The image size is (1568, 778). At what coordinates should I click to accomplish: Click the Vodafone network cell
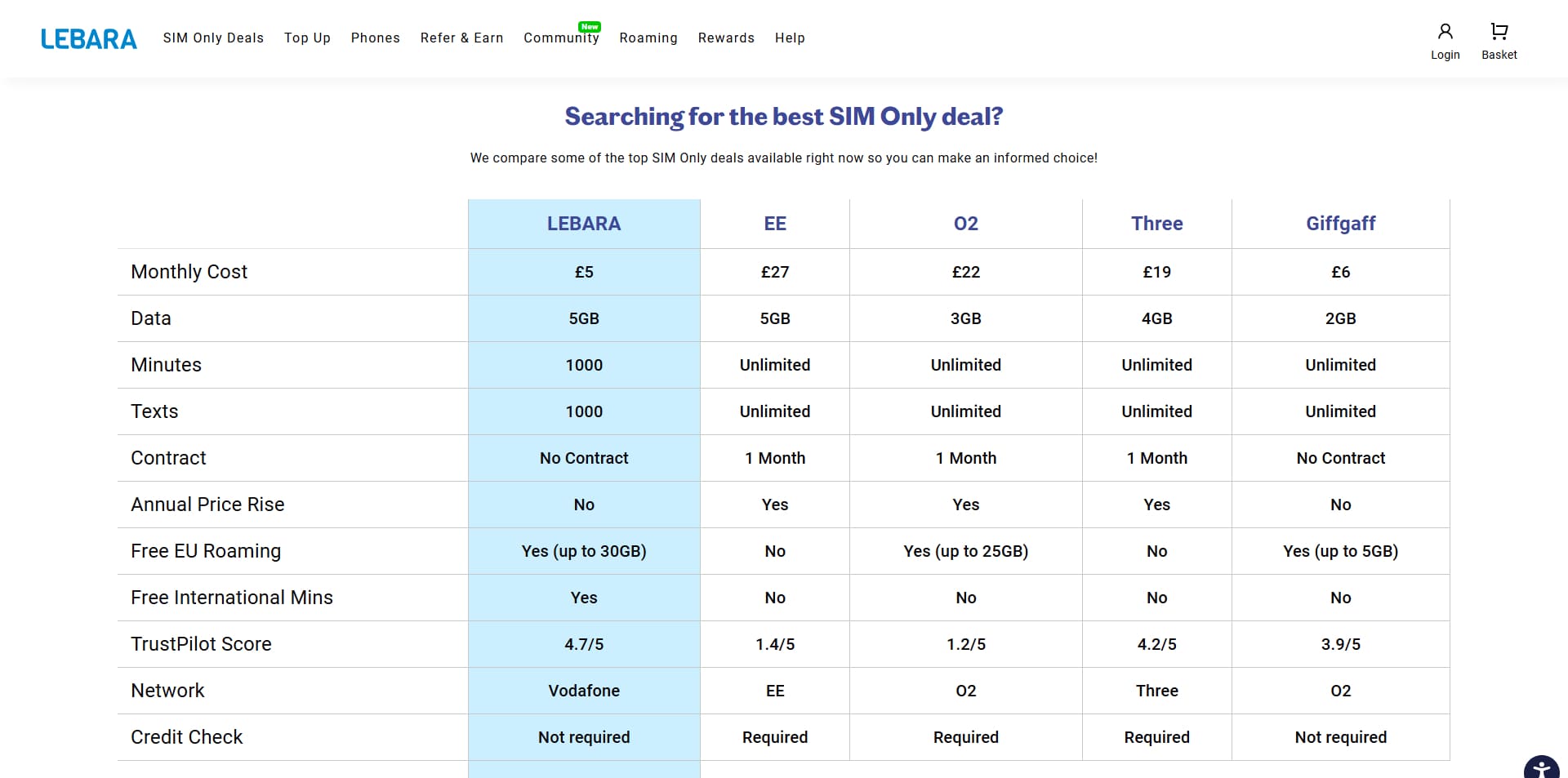pos(584,691)
